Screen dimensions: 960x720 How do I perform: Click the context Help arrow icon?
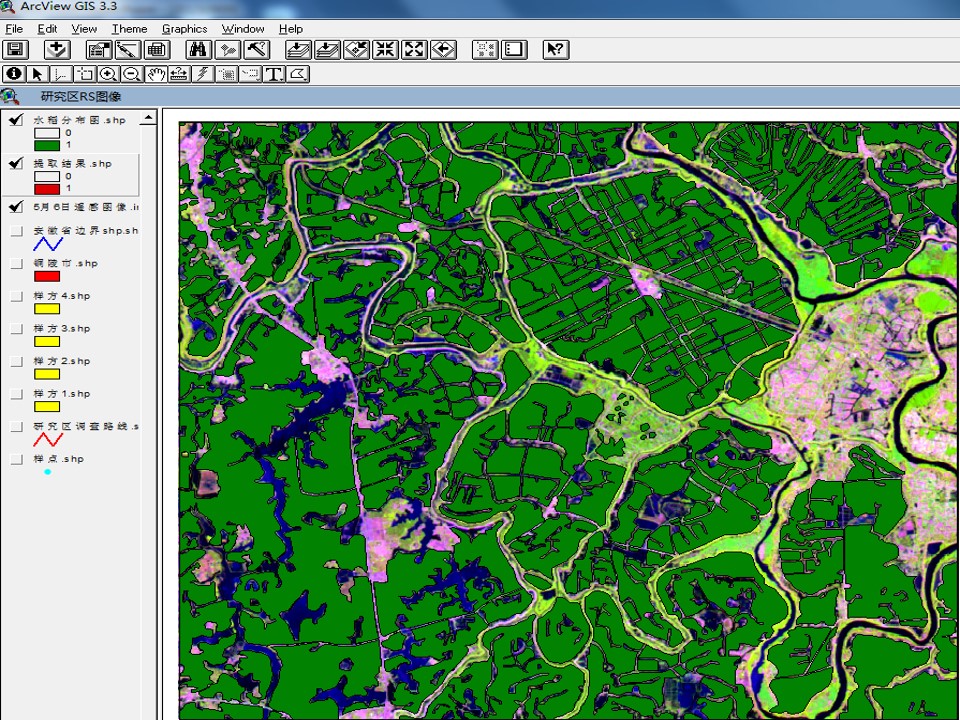pyautogui.click(x=556, y=50)
